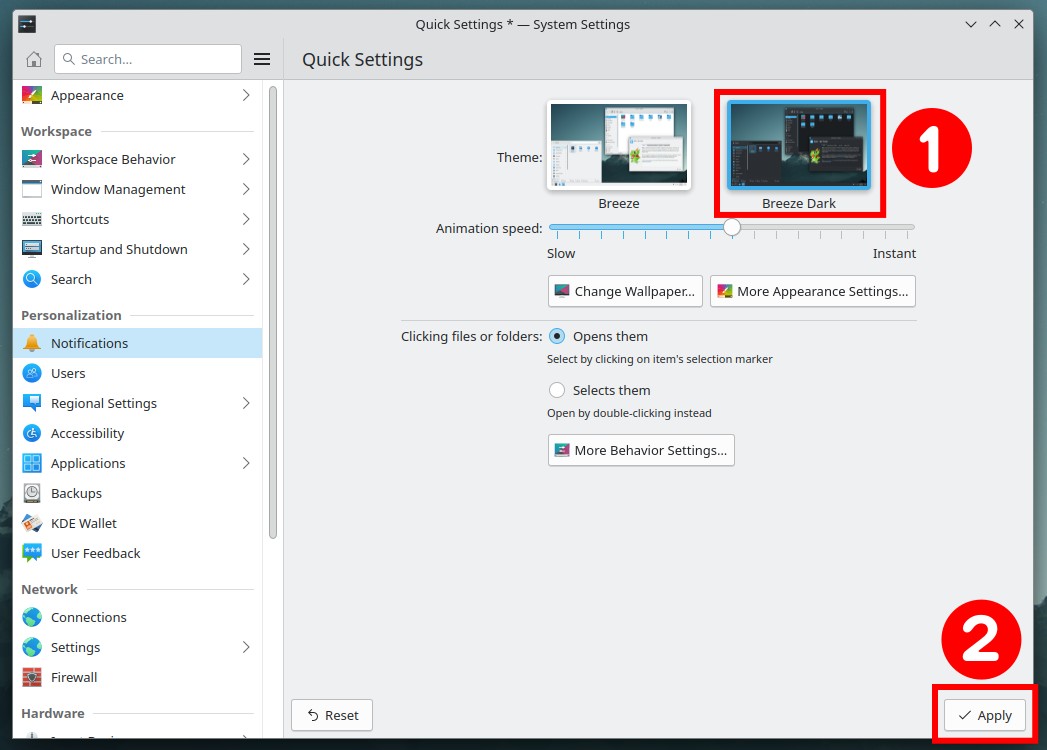Viewport: 1047px width, 750px height.
Task: Open Users settings entry
Action: [x=138, y=373]
